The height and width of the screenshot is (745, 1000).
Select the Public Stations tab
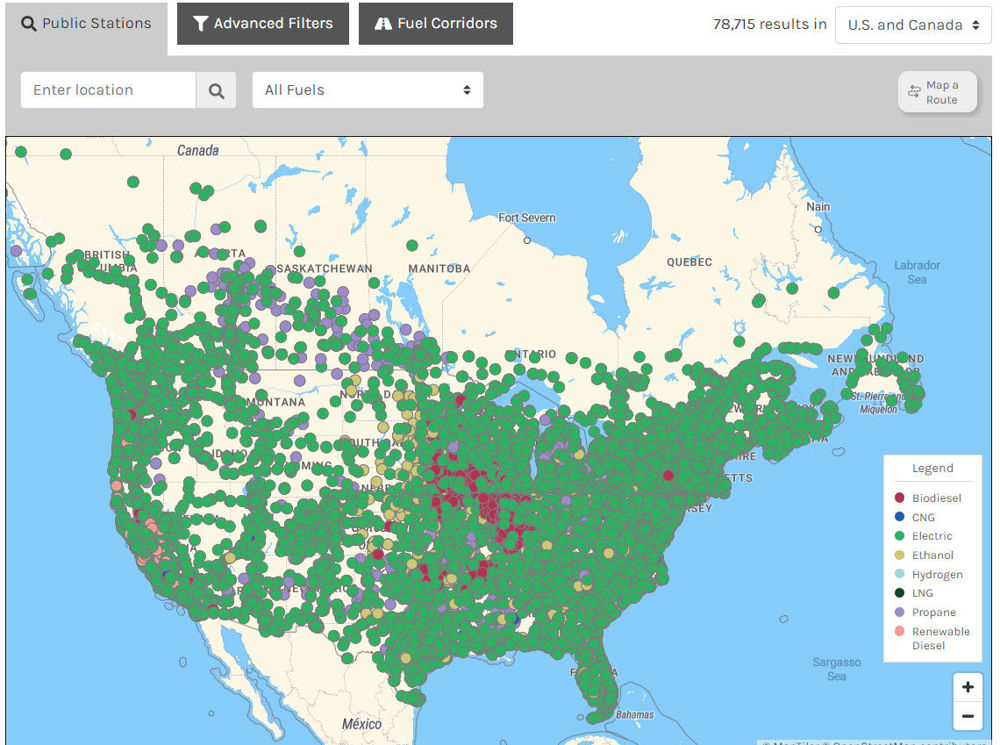87,22
